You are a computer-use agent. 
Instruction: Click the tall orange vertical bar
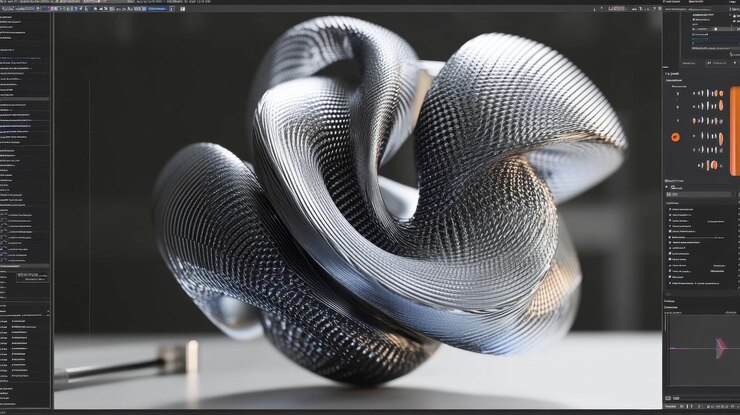point(735,130)
